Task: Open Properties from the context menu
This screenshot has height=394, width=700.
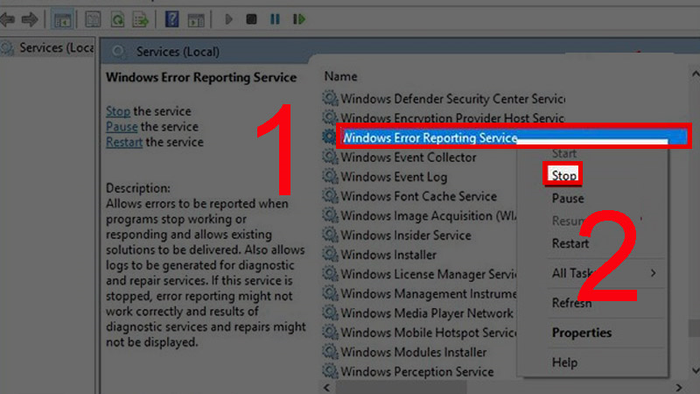Action: pyautogui.click(x=582, y=333)
